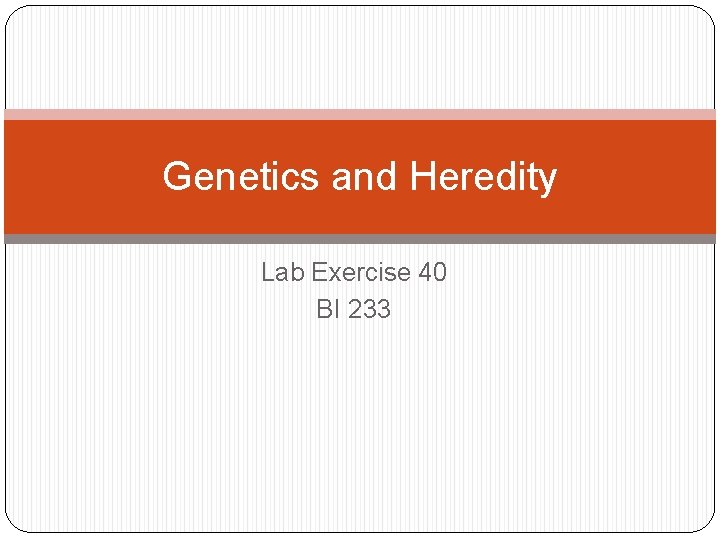The height and width of the screenshot is (540, 720).
Task: Click the word "Lab" in the subtitle
Action: click(x=283, y=272)
